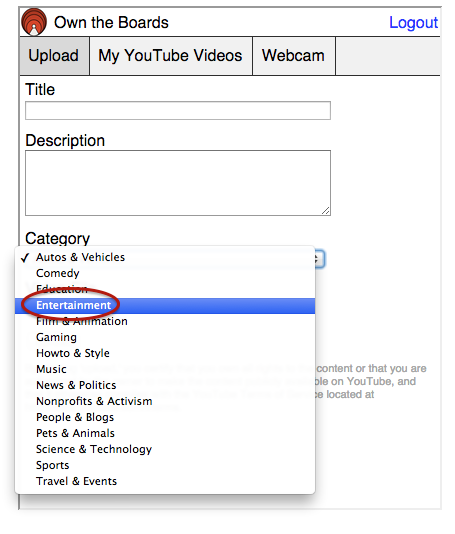Pick Pets & Animals option
Screen dimensions: 455x534
point(165,433)
